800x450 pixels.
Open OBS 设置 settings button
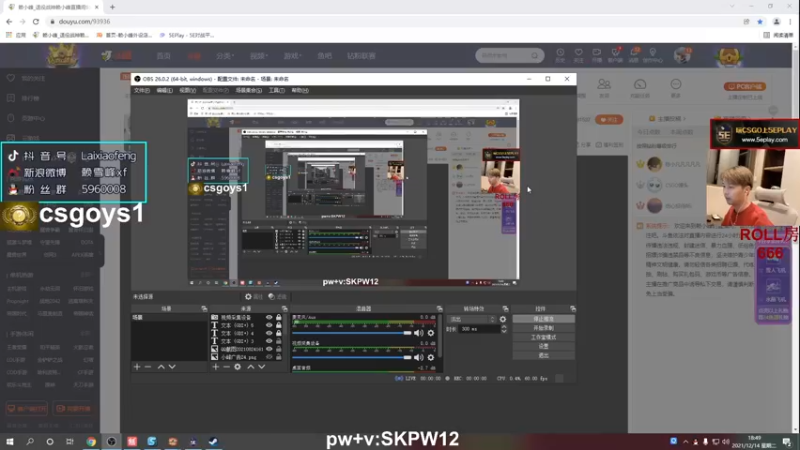[x=543, y=346]
